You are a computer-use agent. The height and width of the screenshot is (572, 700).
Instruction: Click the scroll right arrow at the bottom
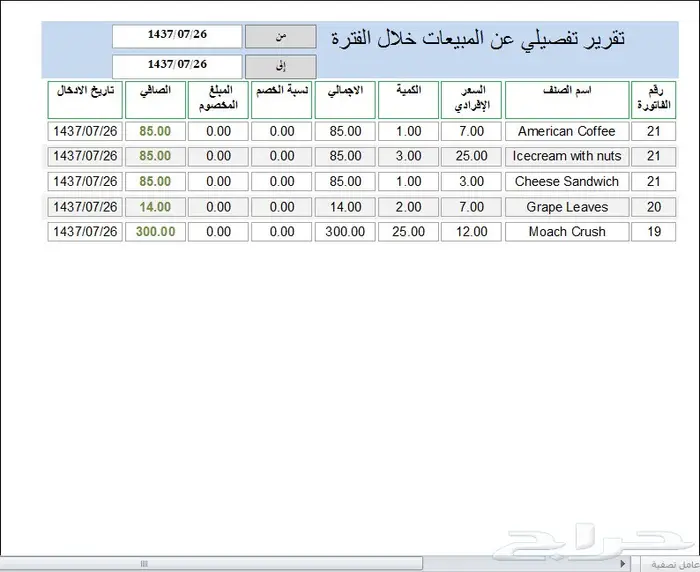(625, 564)
